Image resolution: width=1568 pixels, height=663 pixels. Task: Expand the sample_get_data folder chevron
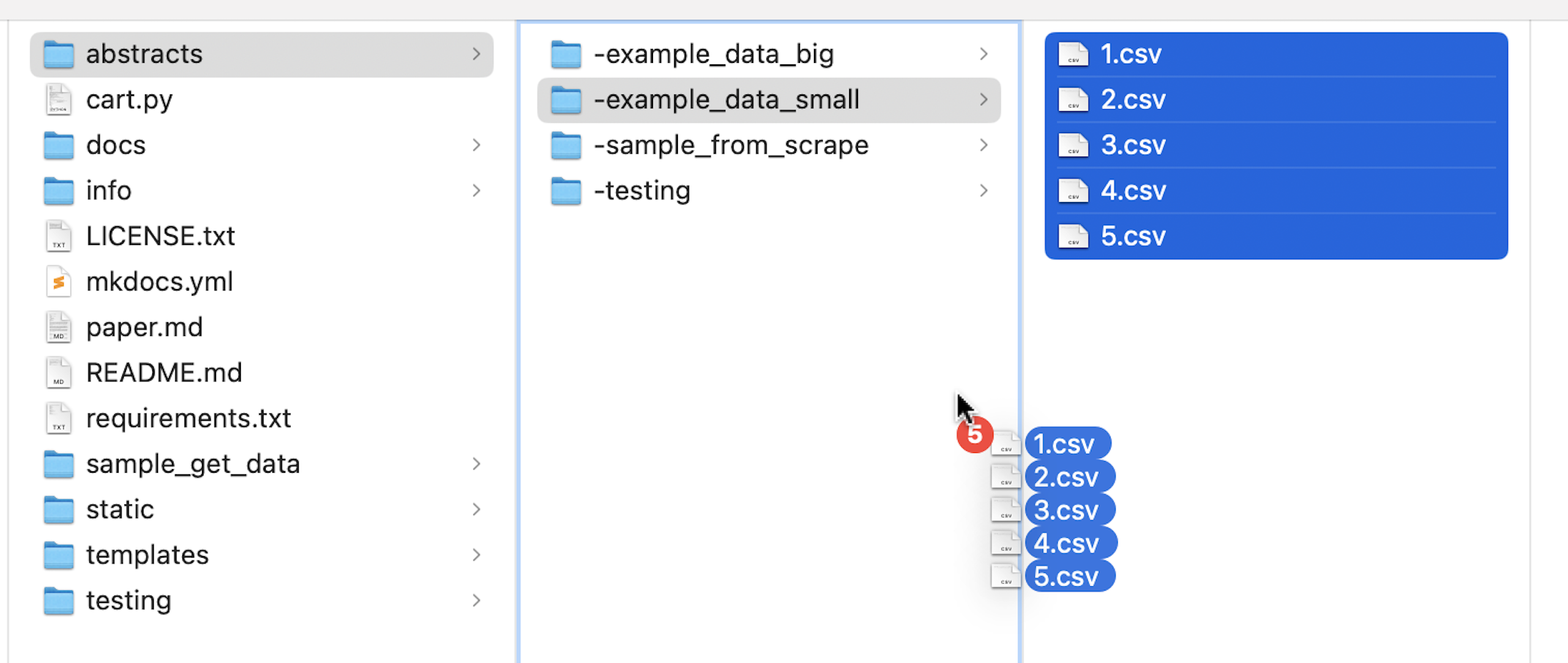(x=476, y=464)
